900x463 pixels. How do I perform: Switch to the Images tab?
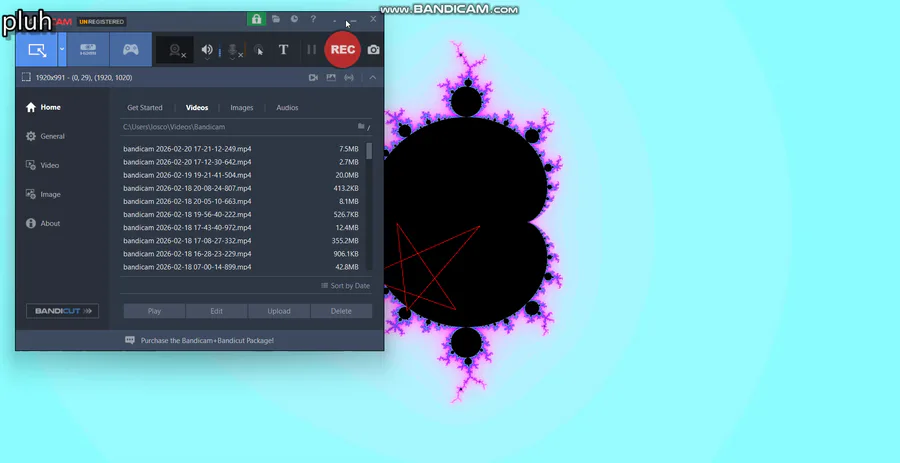click(x=242, y=107)
